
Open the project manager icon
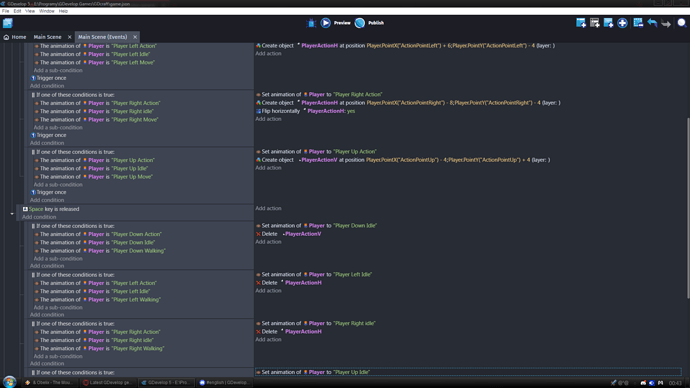(7, 23)
